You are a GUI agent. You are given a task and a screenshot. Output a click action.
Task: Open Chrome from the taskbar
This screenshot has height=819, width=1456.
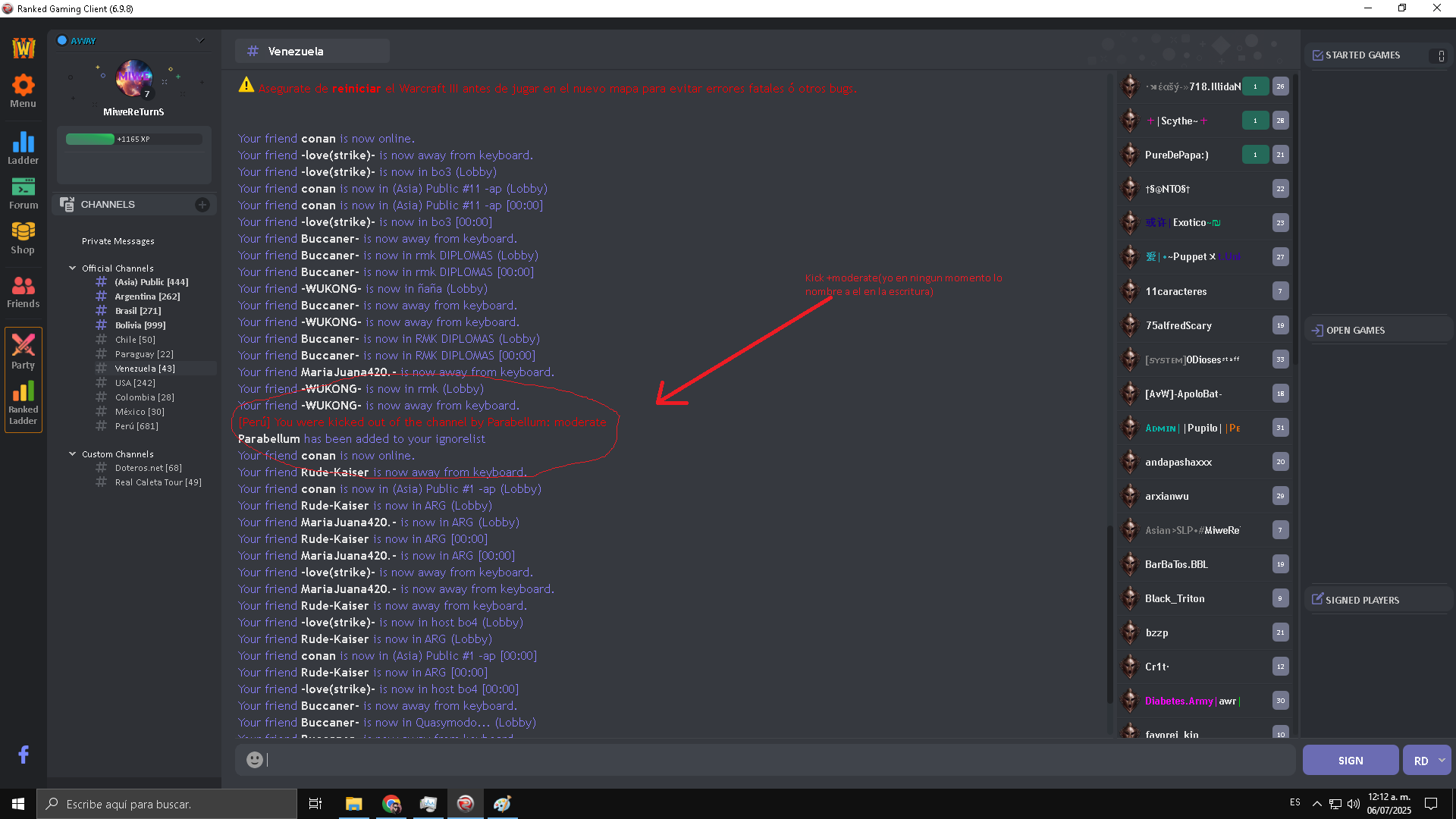(391, 804)
